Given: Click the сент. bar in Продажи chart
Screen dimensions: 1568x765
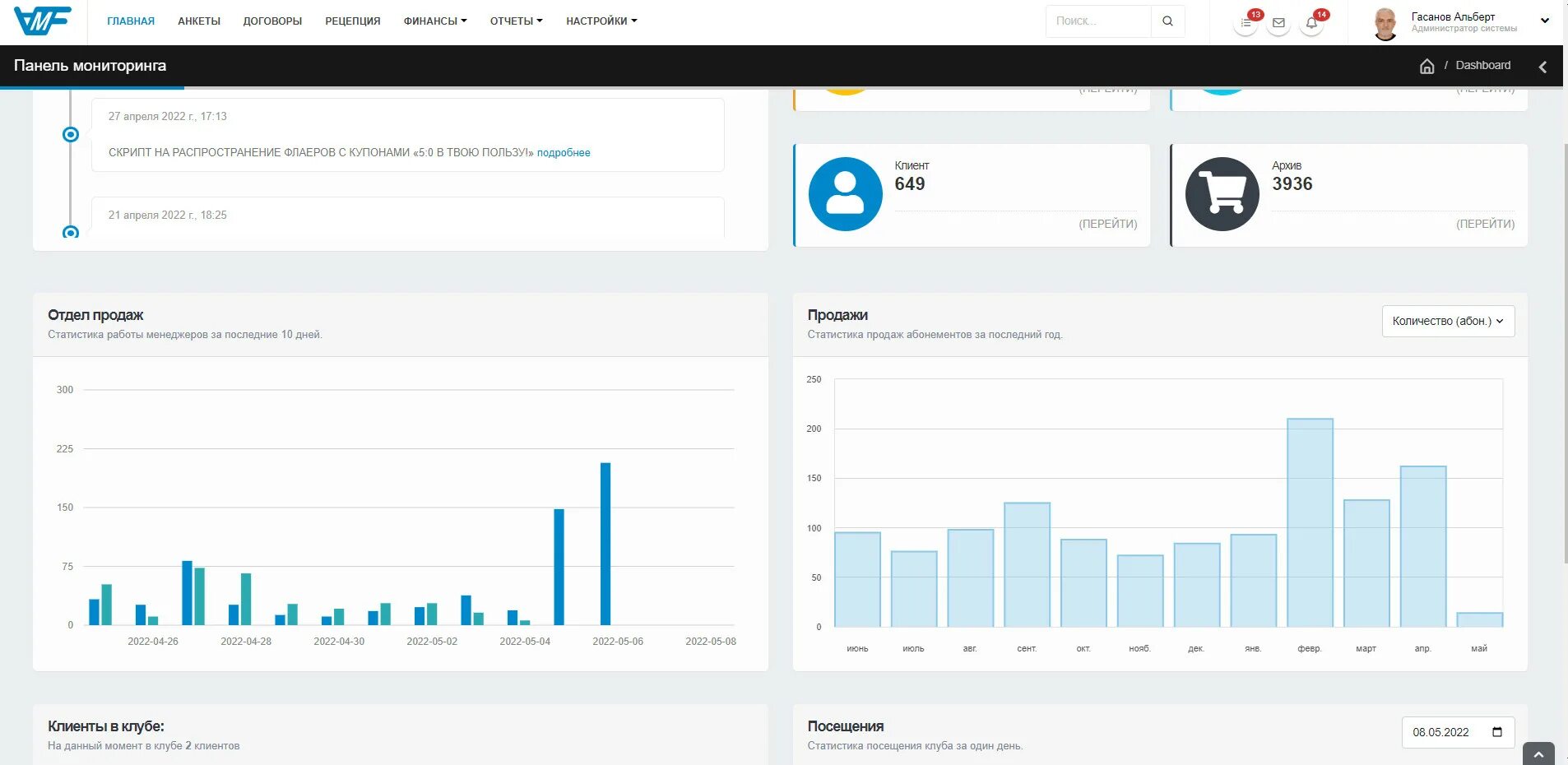Looking at the screenshot, I should pyautogui.click(x=1027, y=565).
